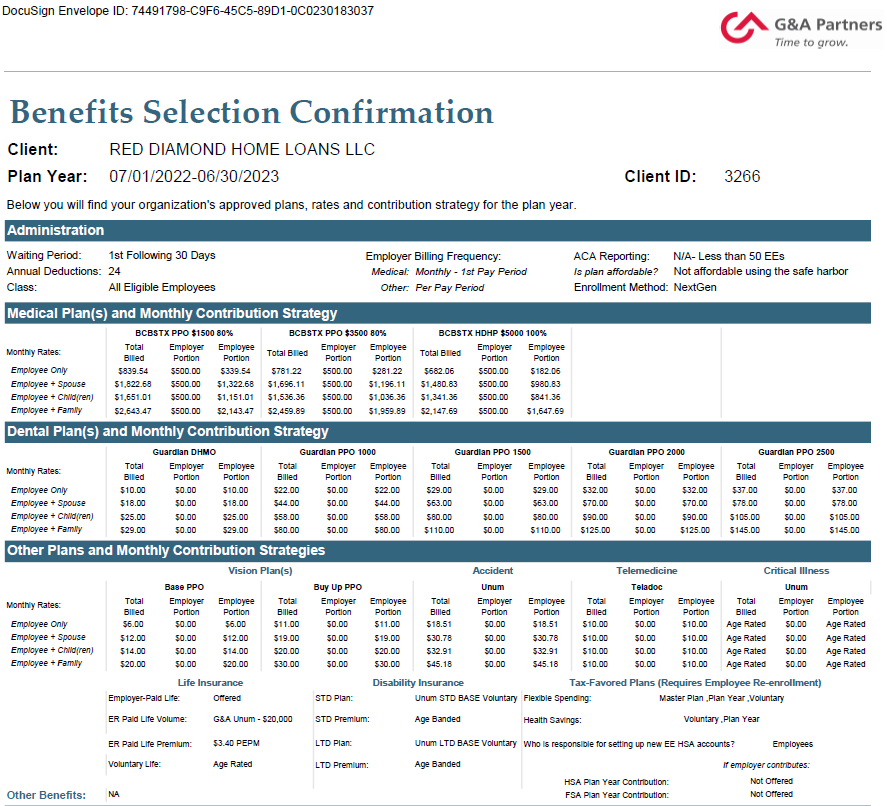
Task: Click Tax-Favored Plans heading
Action: pyautogui.click(x=695, y=683)
